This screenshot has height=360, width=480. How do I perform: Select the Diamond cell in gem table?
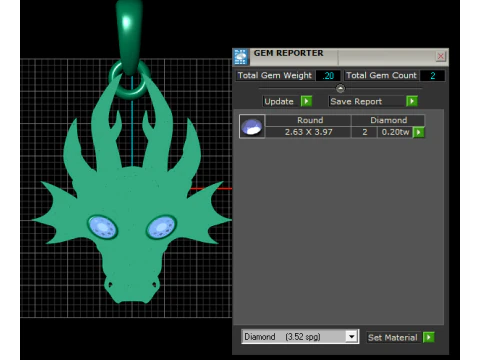pyautogui.click(x=388, y=120)
